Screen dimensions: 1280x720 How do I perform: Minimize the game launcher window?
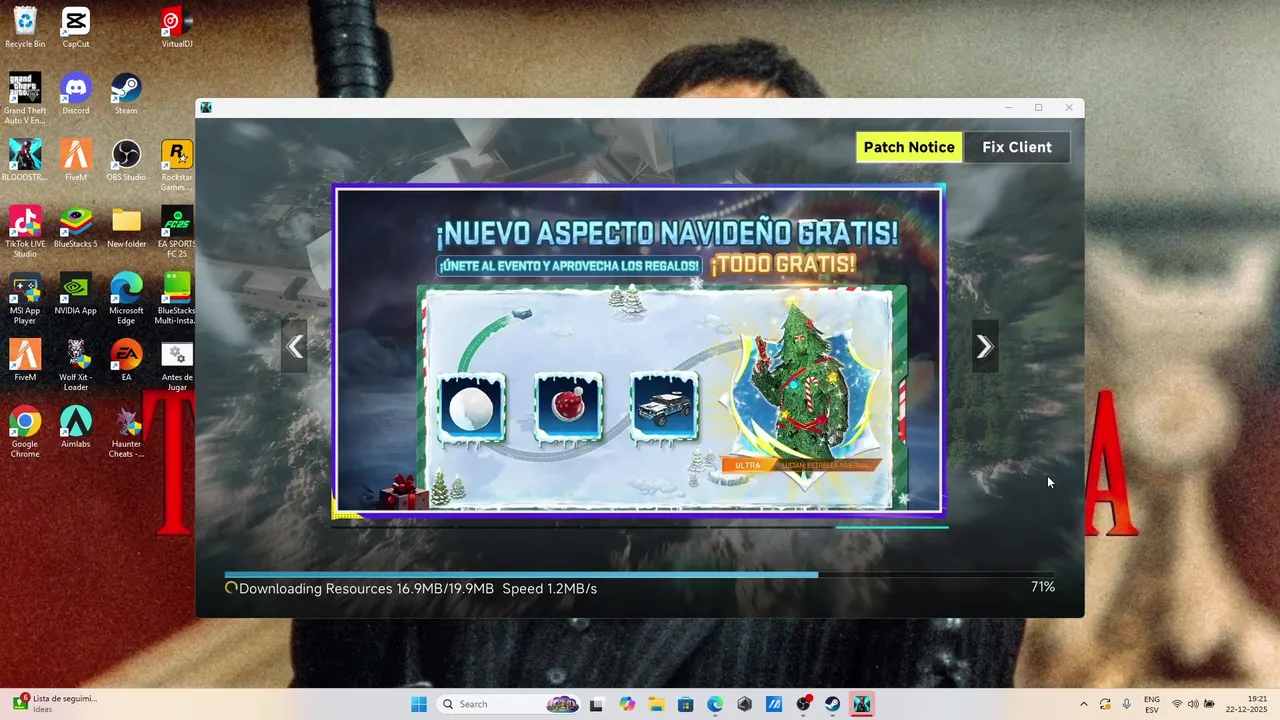[x=1008, y=107]
